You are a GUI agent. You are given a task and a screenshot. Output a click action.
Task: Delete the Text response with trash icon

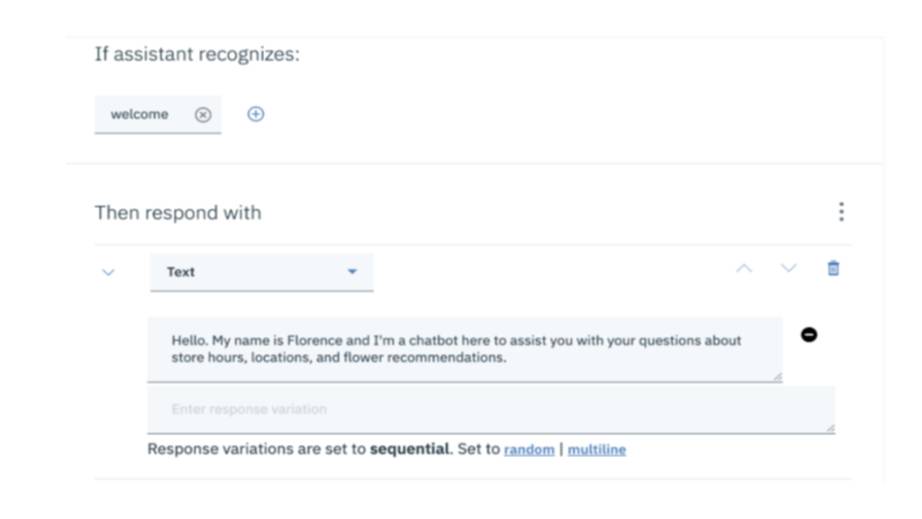point(833,268)
